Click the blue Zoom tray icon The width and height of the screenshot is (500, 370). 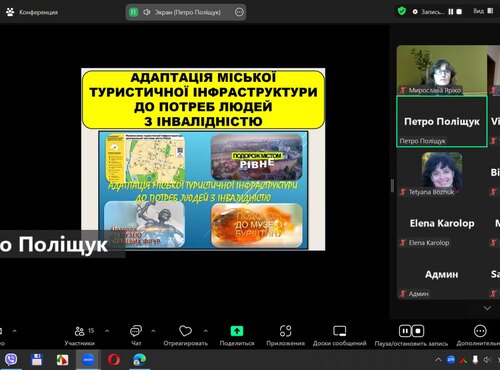click(x=451, y=360)
